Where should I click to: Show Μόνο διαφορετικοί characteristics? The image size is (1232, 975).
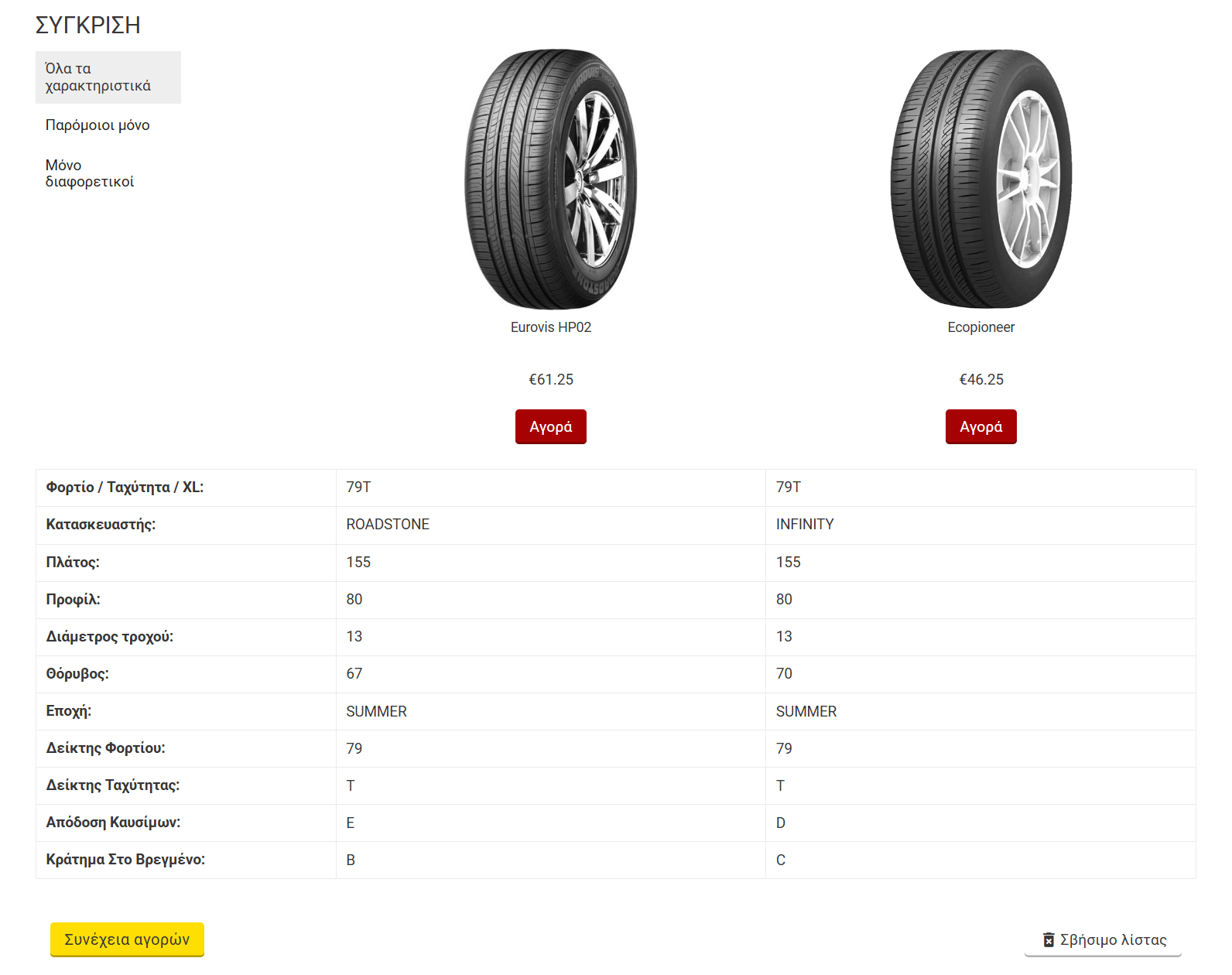tap(90, 173)
